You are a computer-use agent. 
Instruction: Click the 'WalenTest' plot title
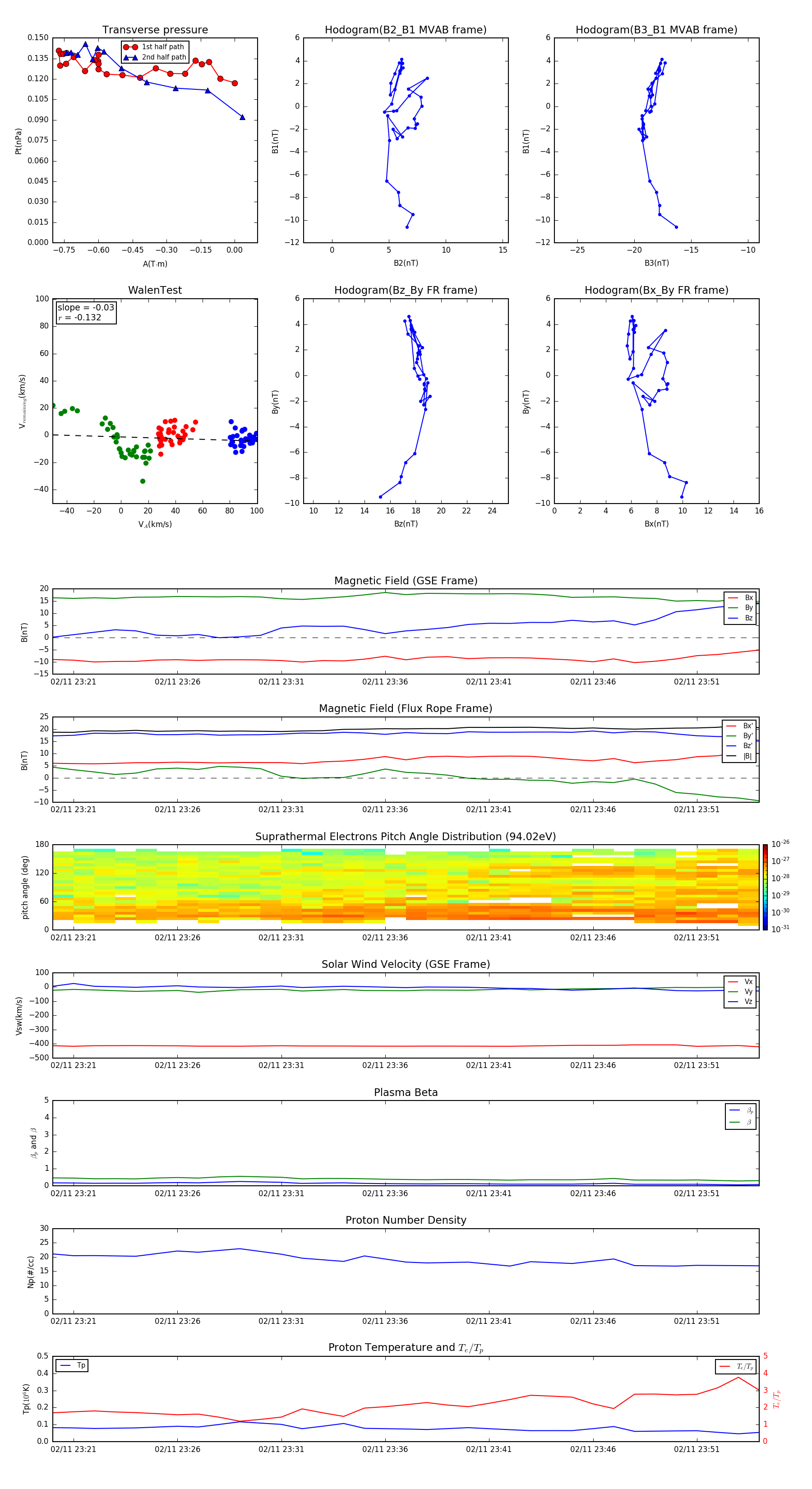(155, 290)
